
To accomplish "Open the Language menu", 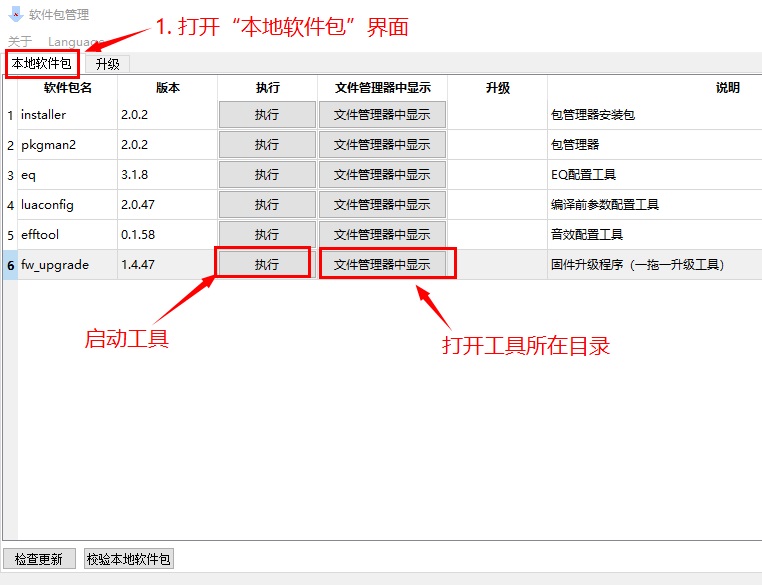I will click(68, 41).
